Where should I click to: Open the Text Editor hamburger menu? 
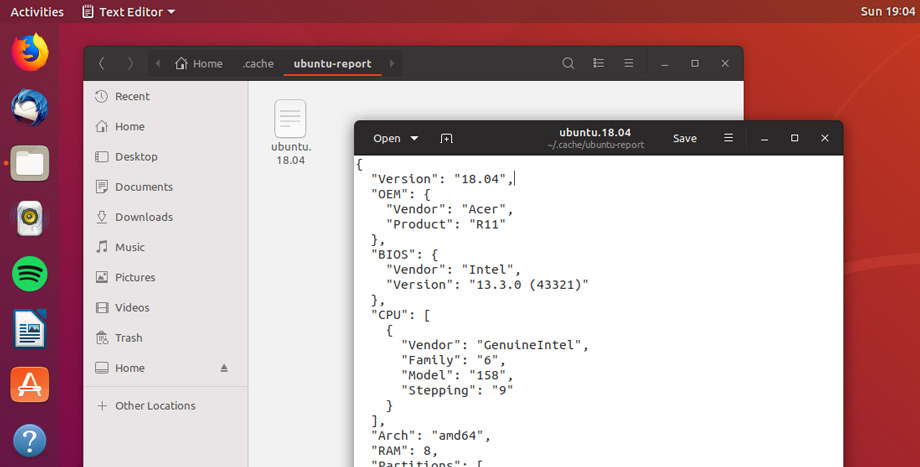(728, 138)
